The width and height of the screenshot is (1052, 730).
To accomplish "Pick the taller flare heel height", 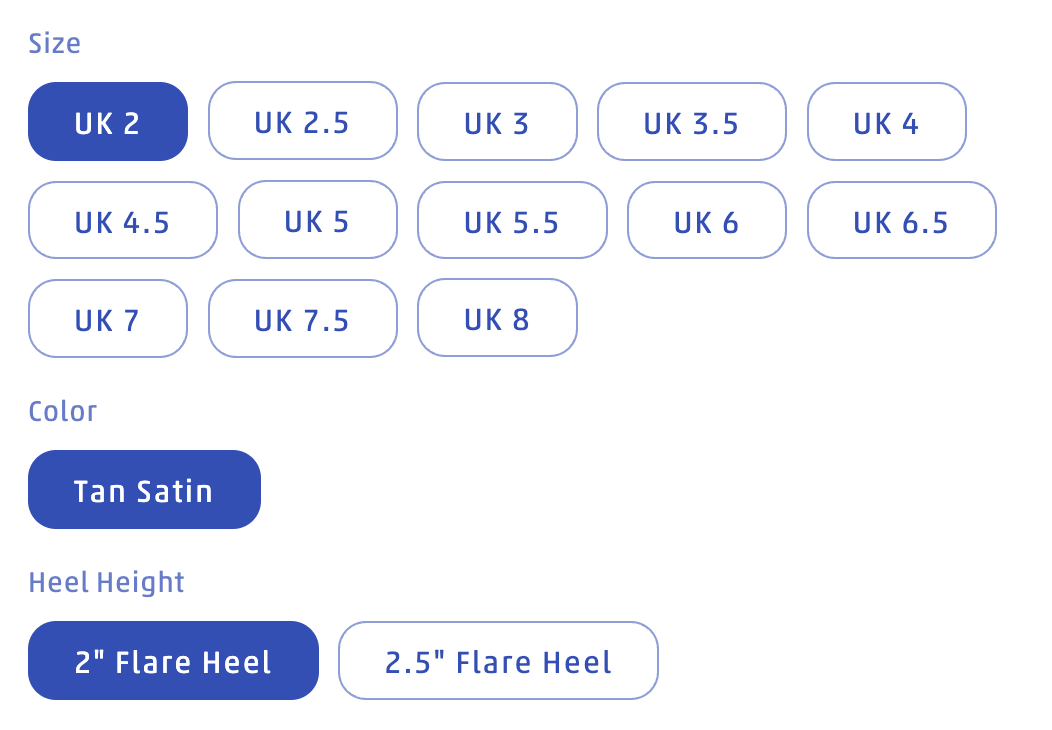I will coord(498,661).
